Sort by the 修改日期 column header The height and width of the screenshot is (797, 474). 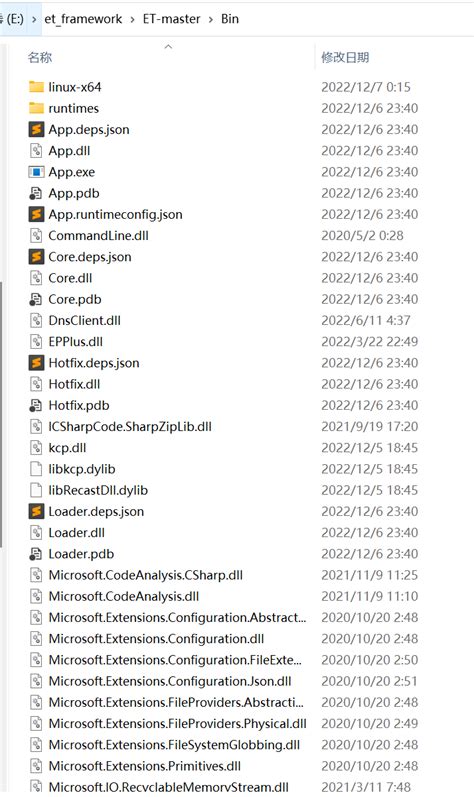pyautogui.click(x=345, y=57)
